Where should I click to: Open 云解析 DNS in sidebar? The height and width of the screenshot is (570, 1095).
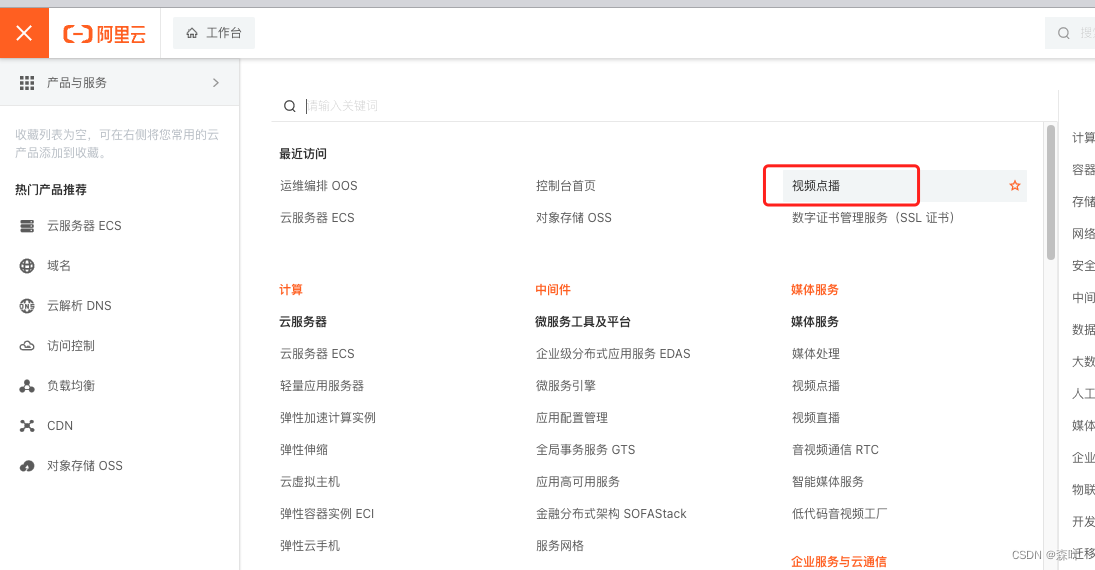[79, 306]
